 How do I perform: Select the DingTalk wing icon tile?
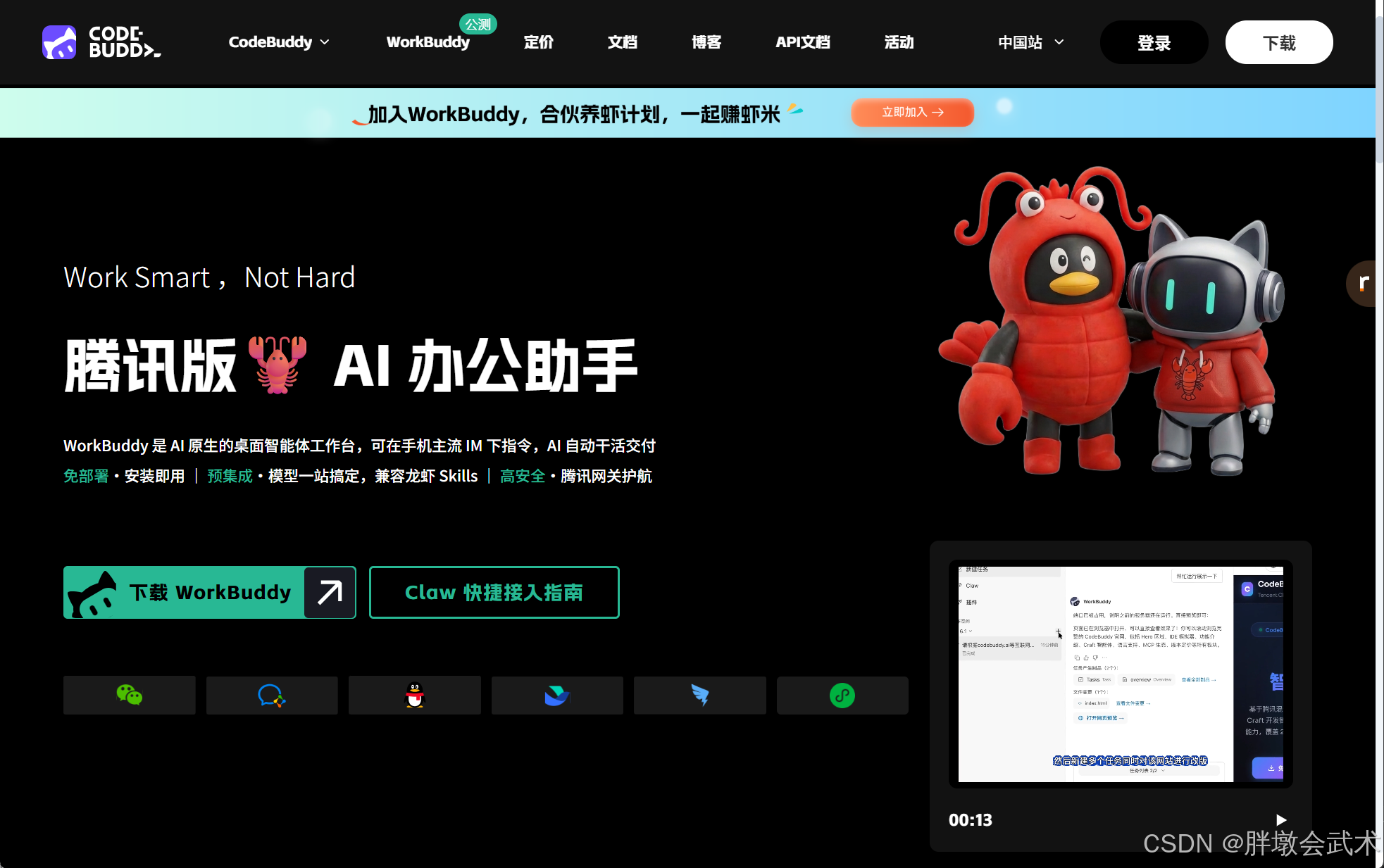click(700, 696)
